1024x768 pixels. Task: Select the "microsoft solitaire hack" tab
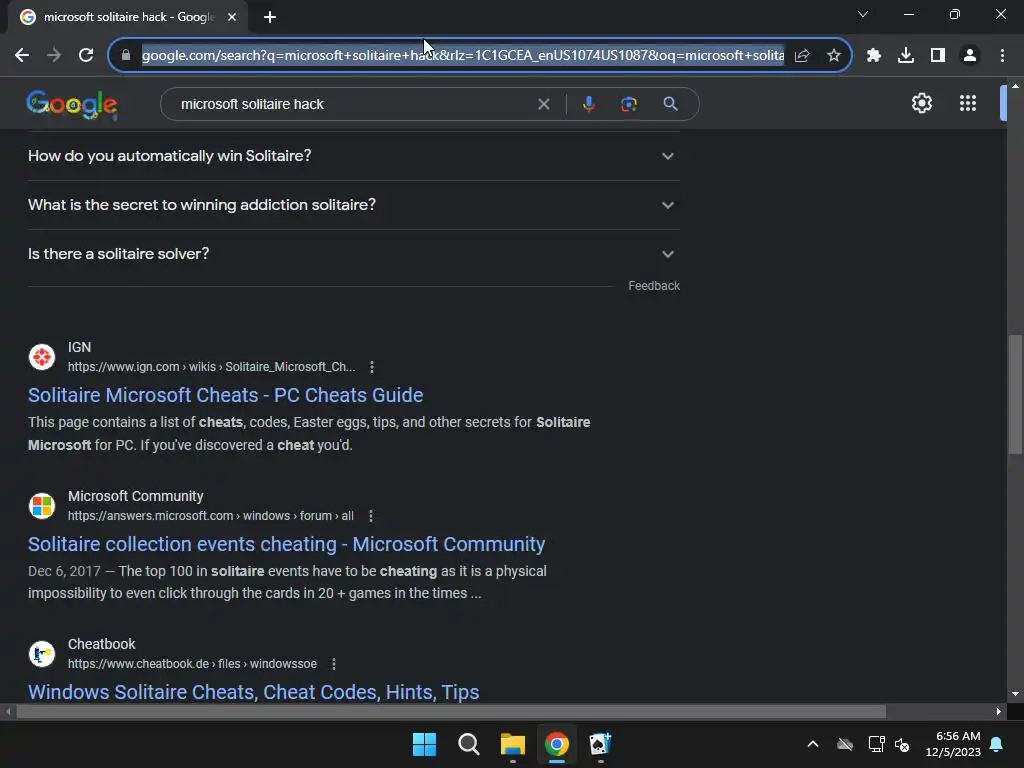pyautogui.click(x=128, y=17)
